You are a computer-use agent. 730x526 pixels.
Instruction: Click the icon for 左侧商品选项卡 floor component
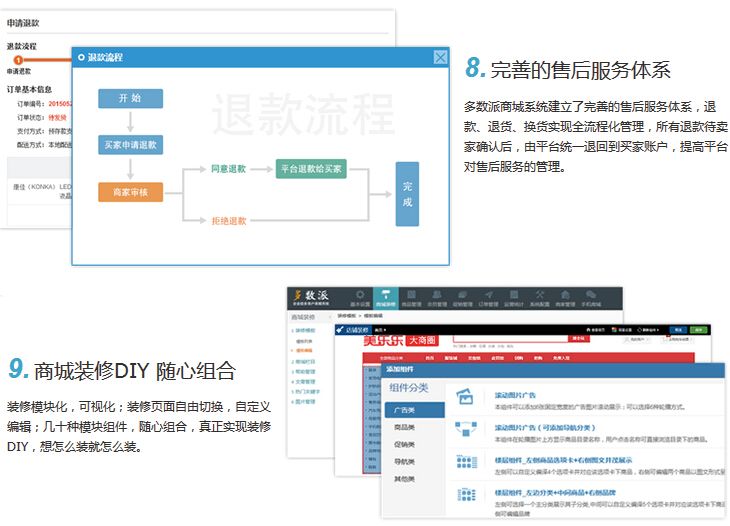[466, 461]
